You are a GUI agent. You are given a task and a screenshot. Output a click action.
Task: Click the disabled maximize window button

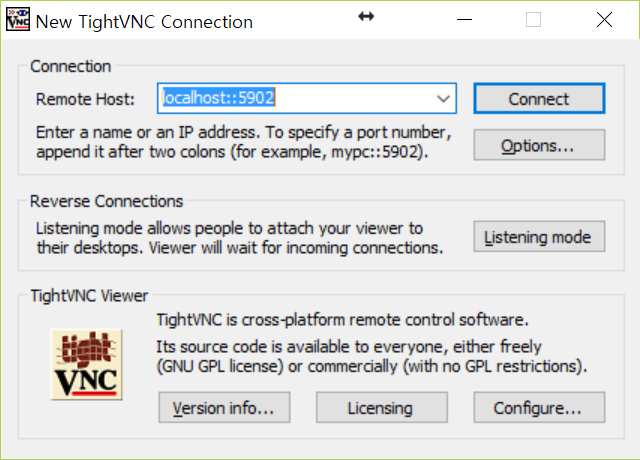coord(533,20)
